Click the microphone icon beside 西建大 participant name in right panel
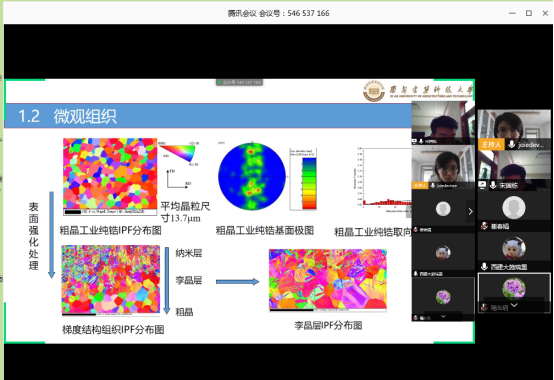The width and height of the screenshot is (554, 380). coord(484,266)
